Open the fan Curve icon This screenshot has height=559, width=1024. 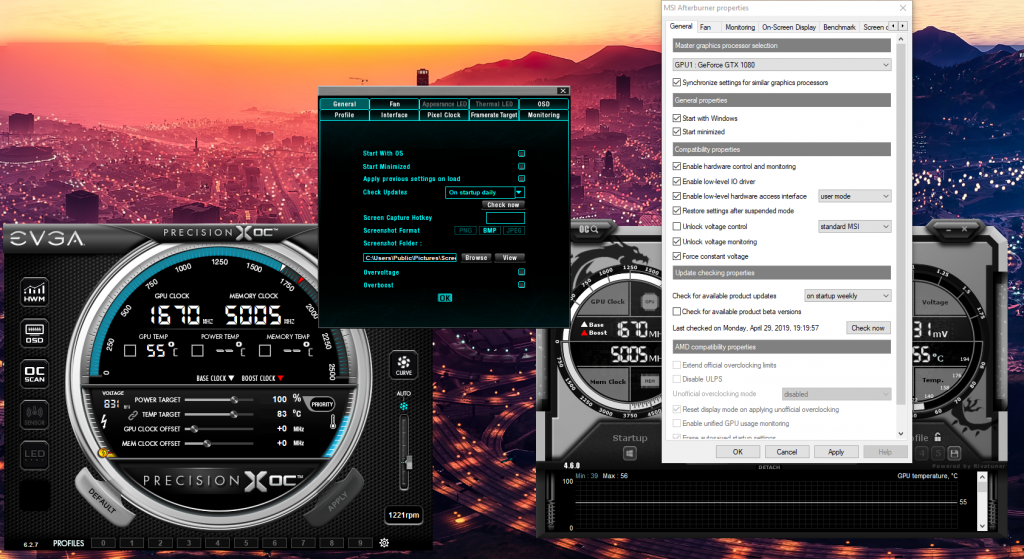pos(404,364)
